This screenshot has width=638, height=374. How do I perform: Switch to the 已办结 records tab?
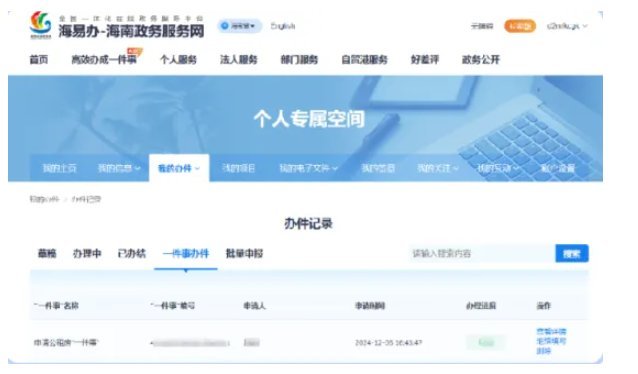[131, 254]
